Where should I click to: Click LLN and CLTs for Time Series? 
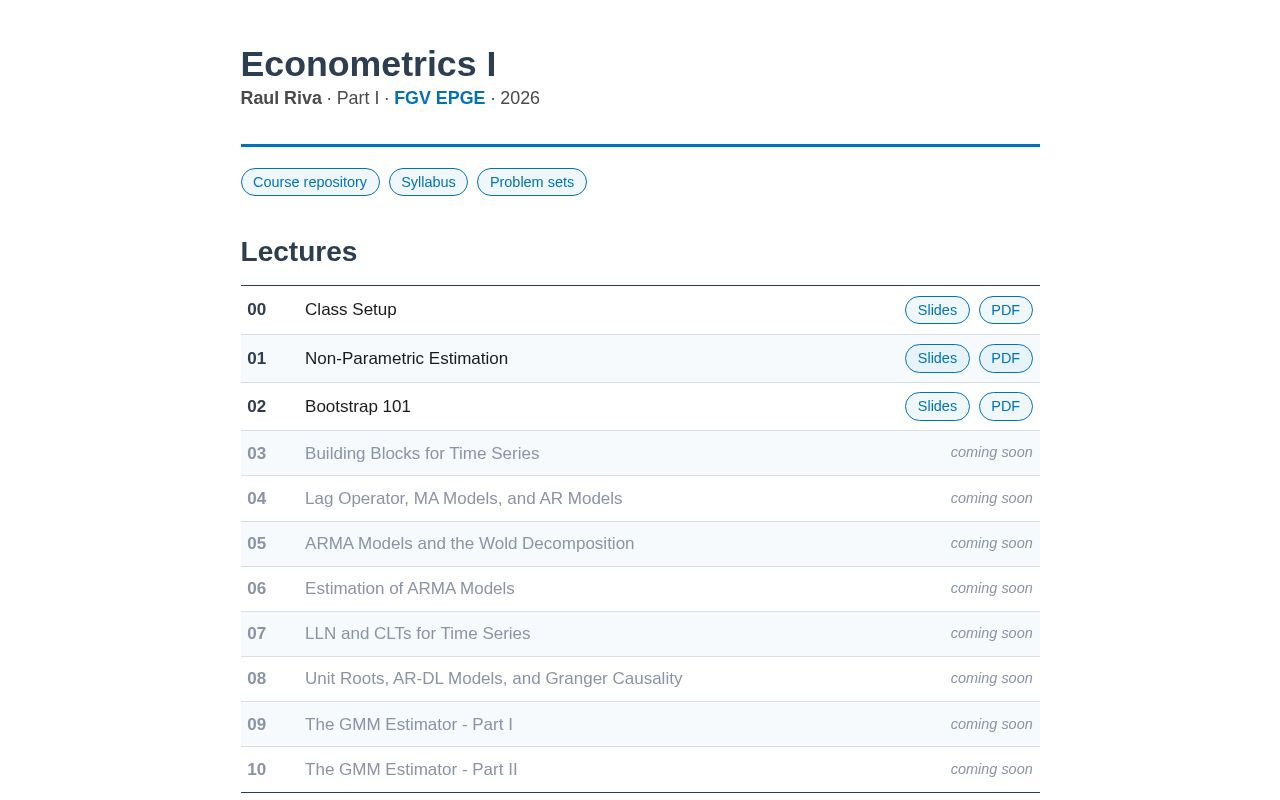tap(418, 634)
